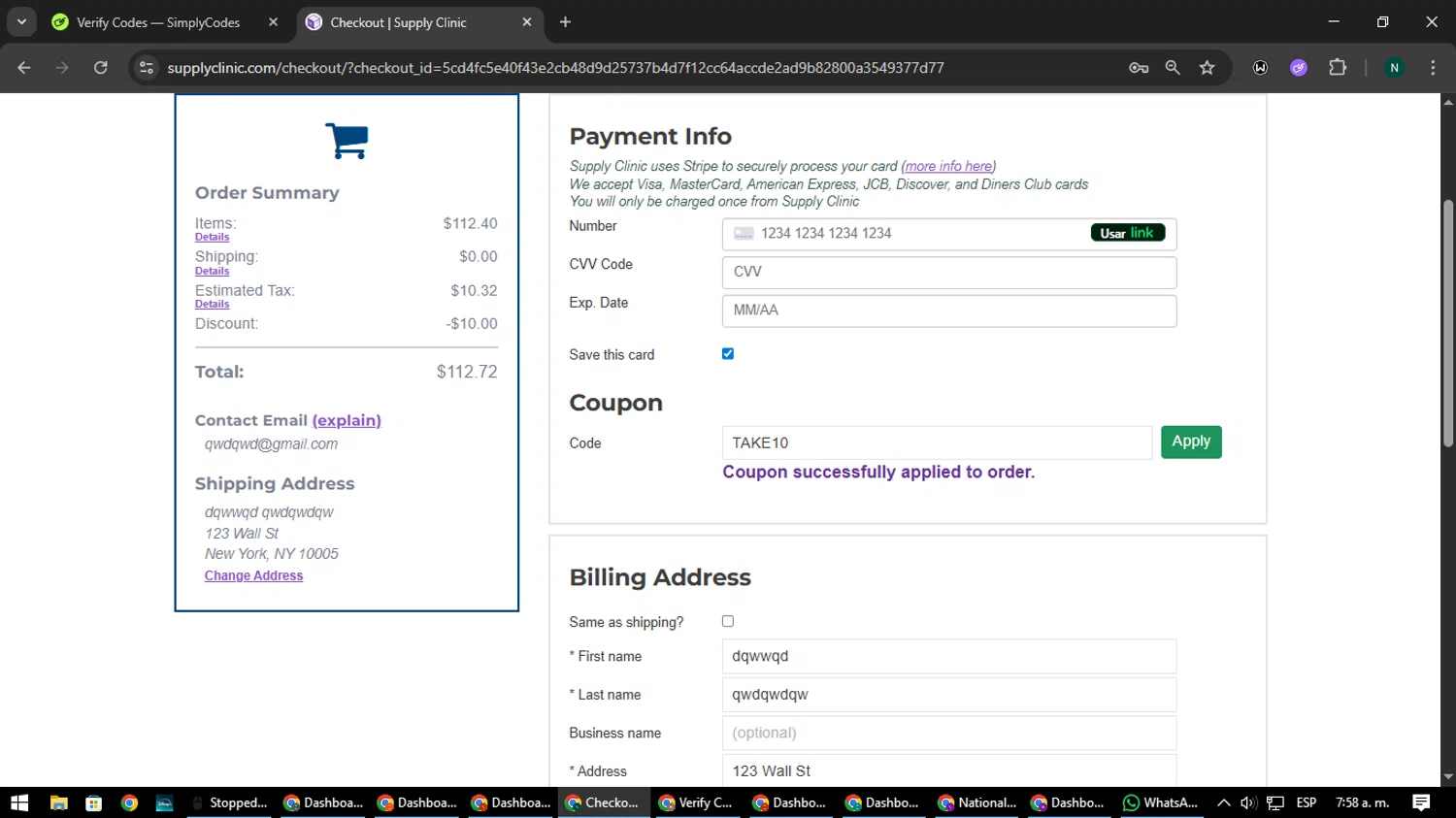Open a new browser tab
Image resolution: width=1456 pixels, height=818 pixels.
(565, 22)
